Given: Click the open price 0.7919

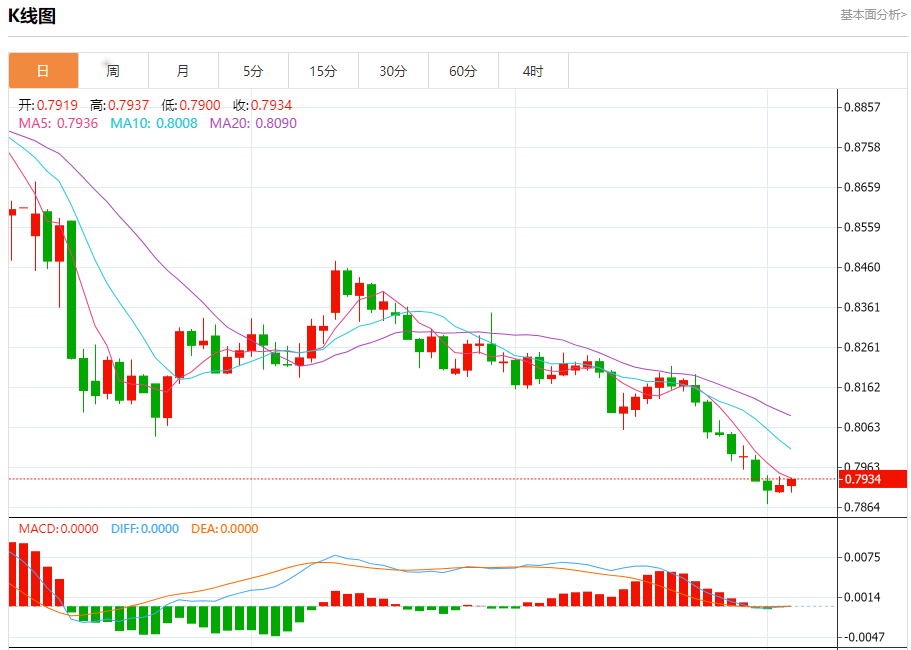Looking at the screenshot, I should [58, 105].
